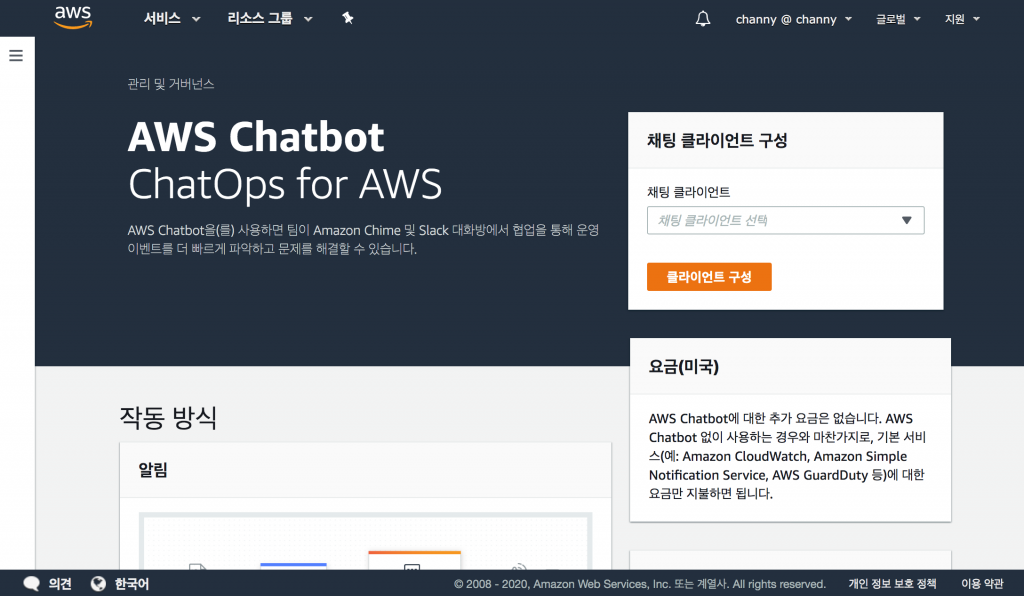Open the notifications bell icon
Viewport: 1024px width, 596px height.
[x=703, y=19]
